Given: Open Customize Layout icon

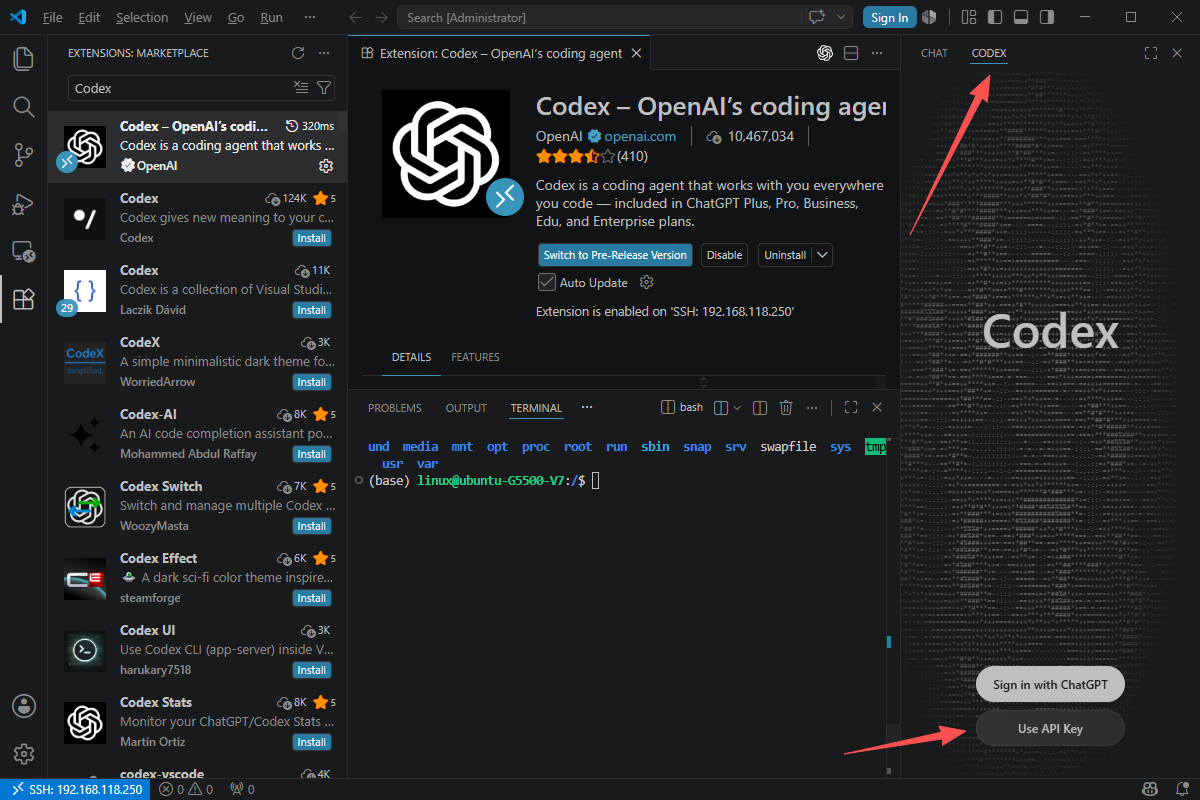Looking at the screenshot, I should pos(968,17).
